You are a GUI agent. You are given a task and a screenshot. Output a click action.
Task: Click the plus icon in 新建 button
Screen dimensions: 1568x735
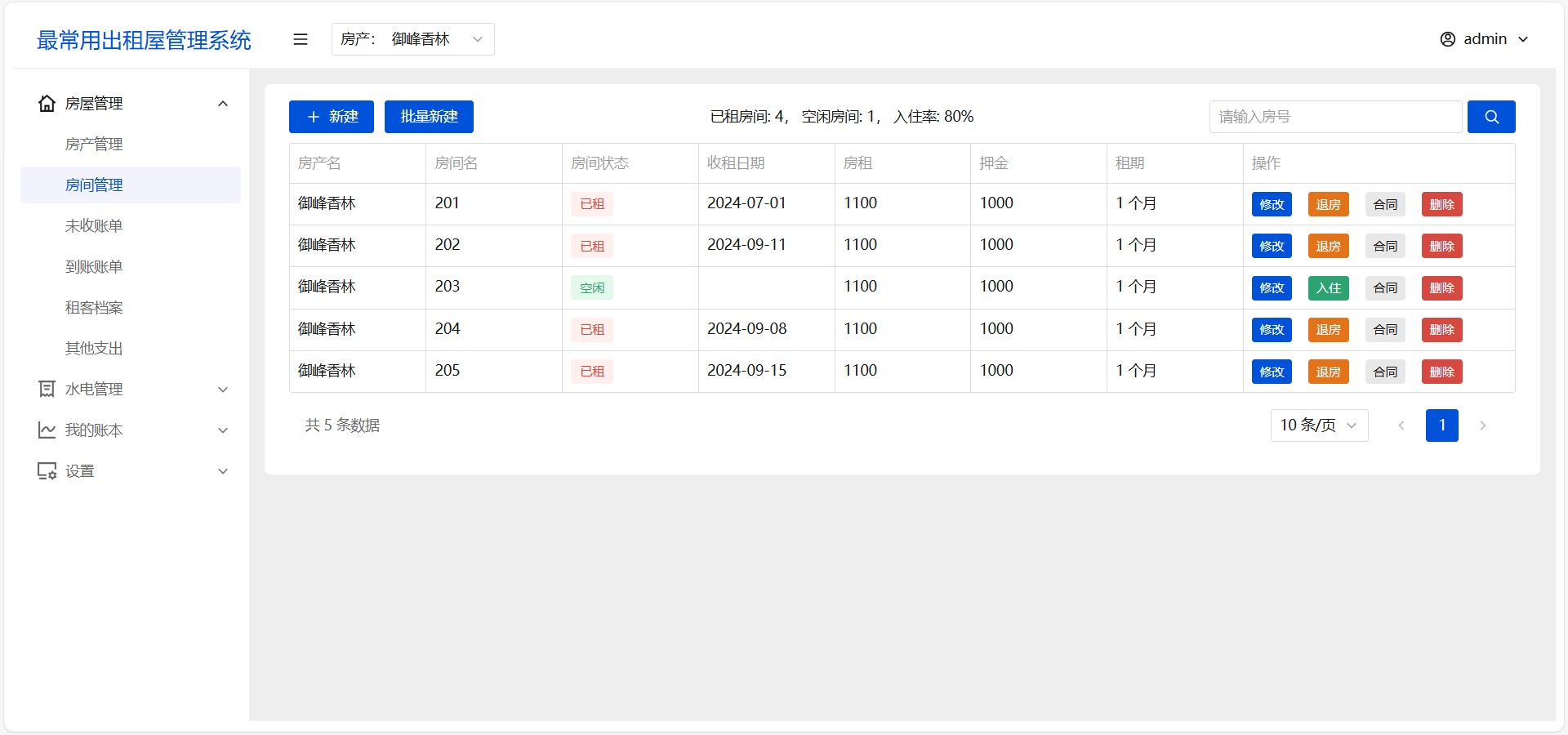[x=313, y=117]
